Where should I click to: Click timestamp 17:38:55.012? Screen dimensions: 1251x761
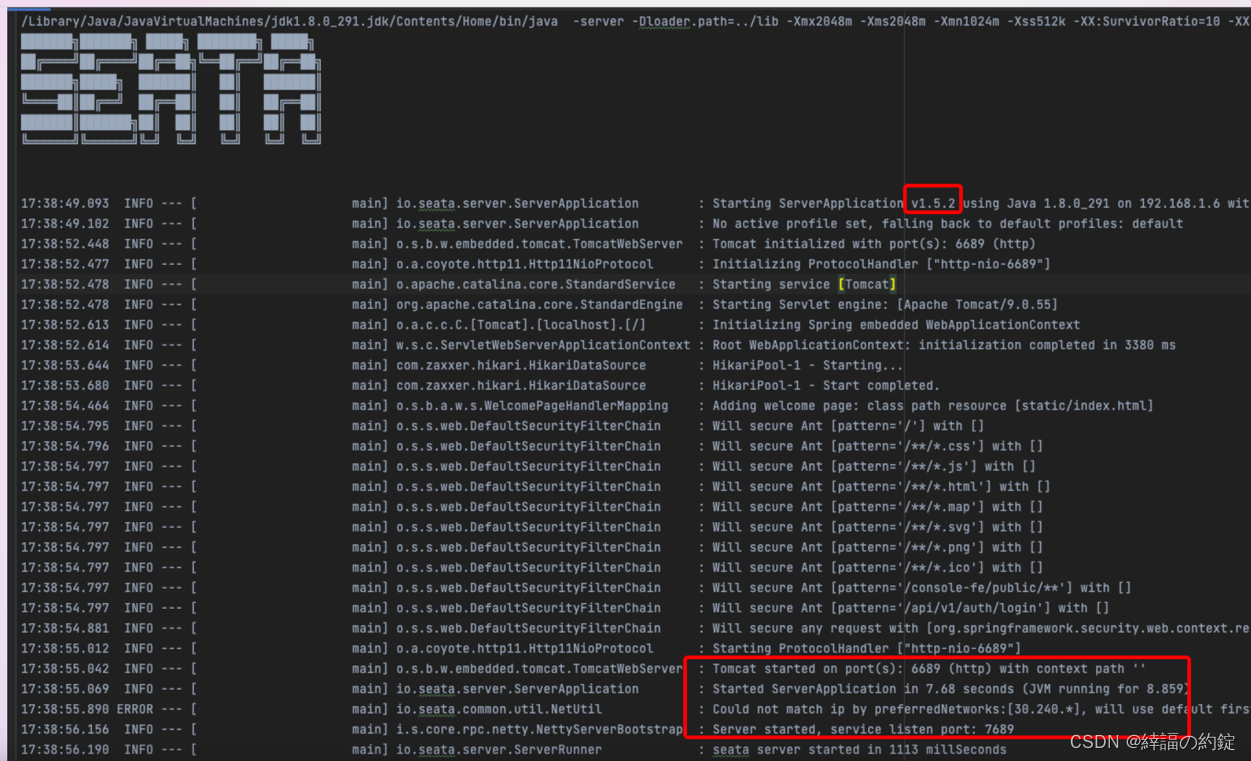65,648
